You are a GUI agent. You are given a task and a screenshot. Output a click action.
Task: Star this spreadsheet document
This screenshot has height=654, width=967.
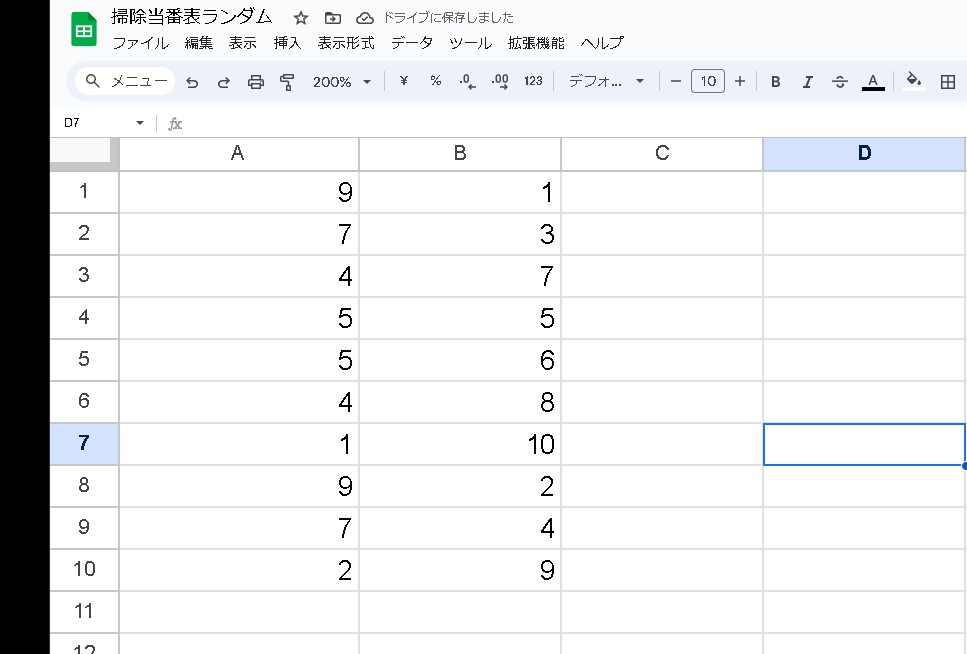(x=300, y=18)
